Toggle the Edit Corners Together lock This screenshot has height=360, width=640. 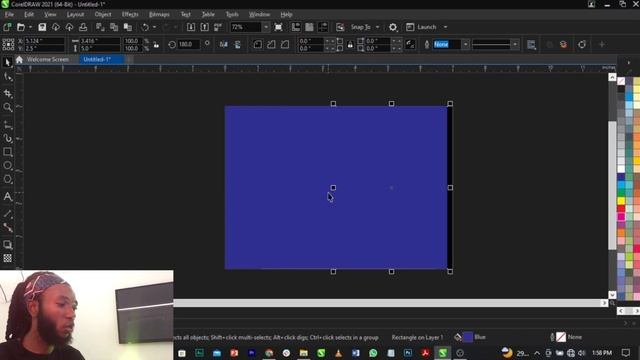[350, 44]
